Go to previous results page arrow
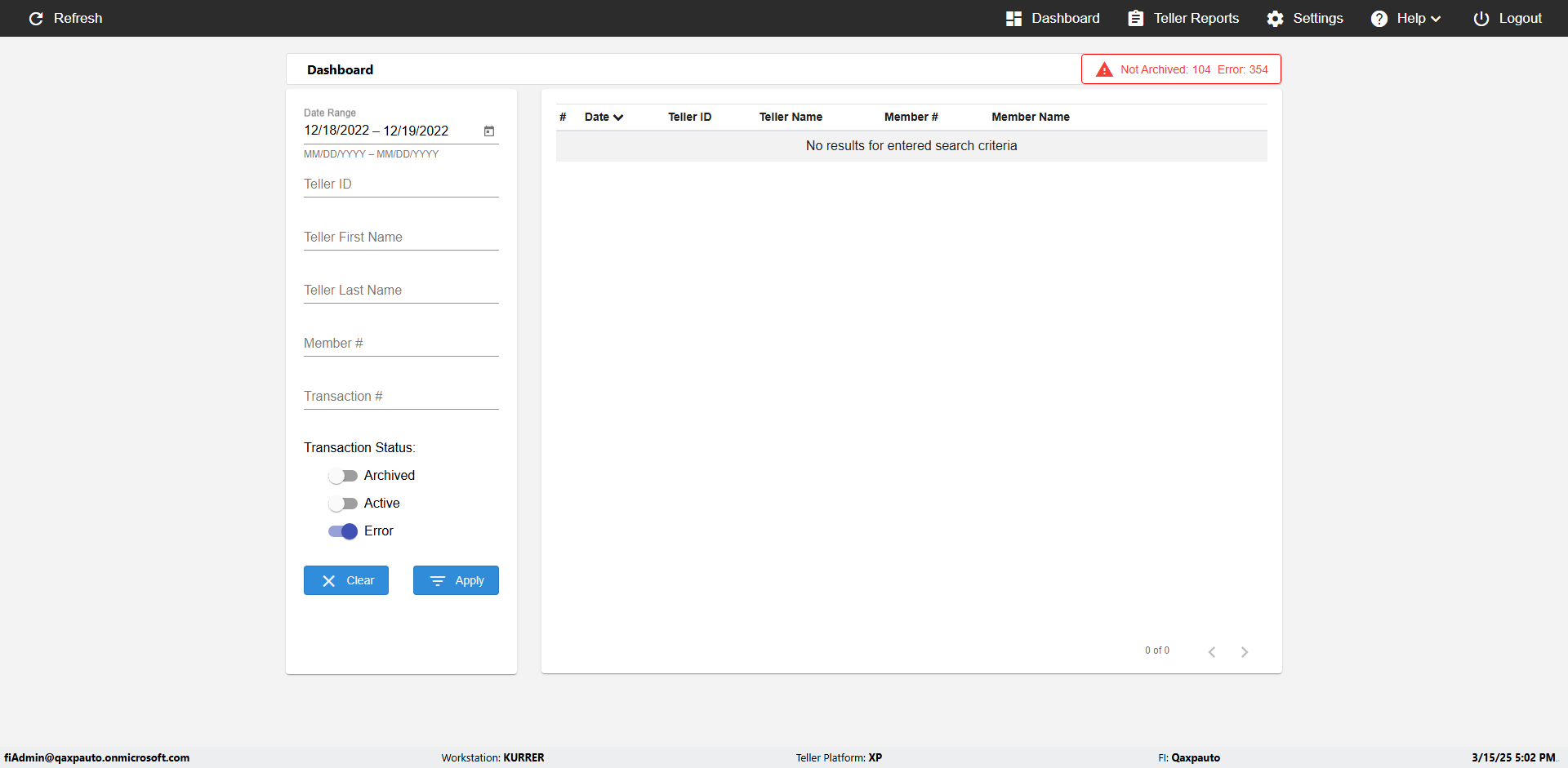This screenshot has width=1568, height=768. pyautogui.click(x=1212, y=651)
